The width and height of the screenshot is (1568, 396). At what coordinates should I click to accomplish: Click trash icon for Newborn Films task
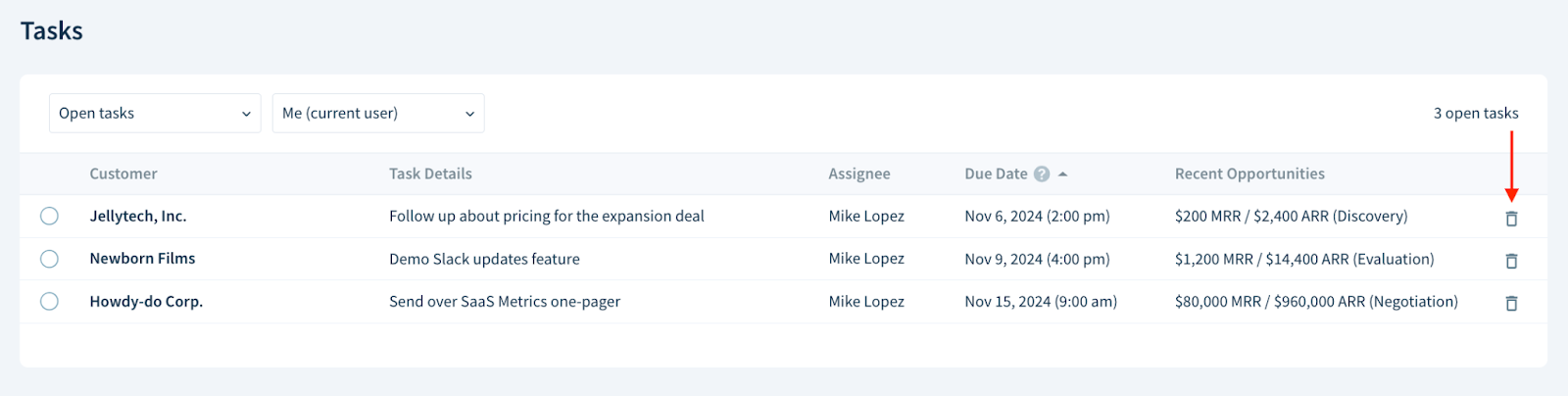(x=1511, y=261)
